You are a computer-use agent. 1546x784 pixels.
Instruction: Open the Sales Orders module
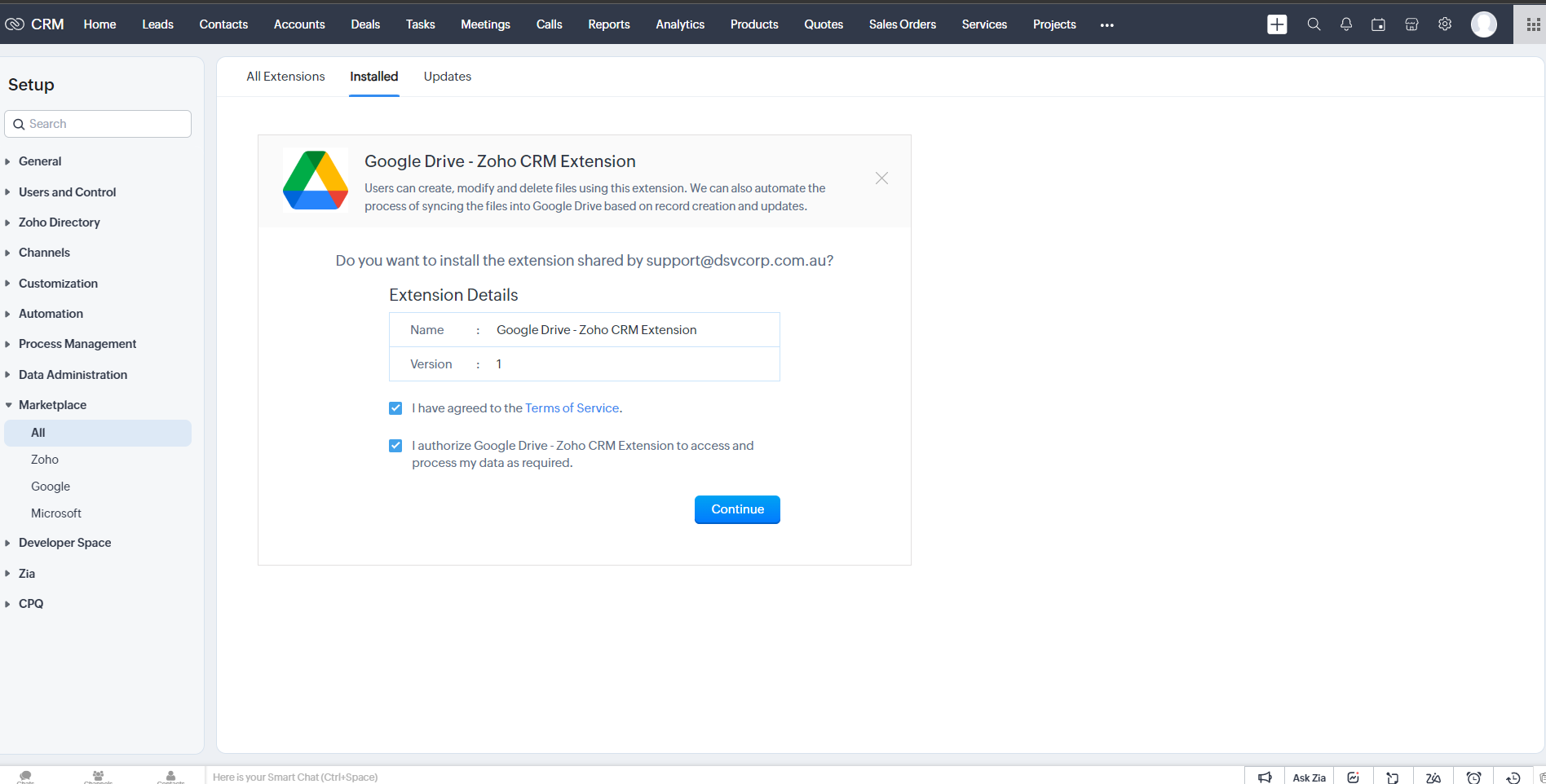coord(903,24)
